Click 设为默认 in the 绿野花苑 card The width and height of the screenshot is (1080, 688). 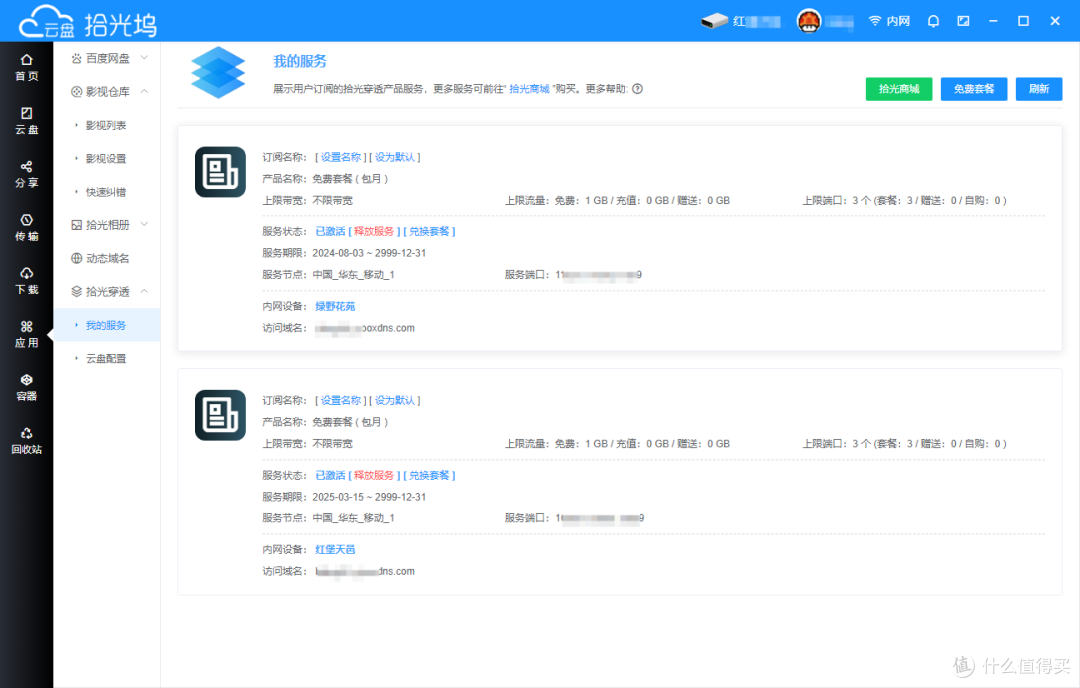(x=395, y=157)
